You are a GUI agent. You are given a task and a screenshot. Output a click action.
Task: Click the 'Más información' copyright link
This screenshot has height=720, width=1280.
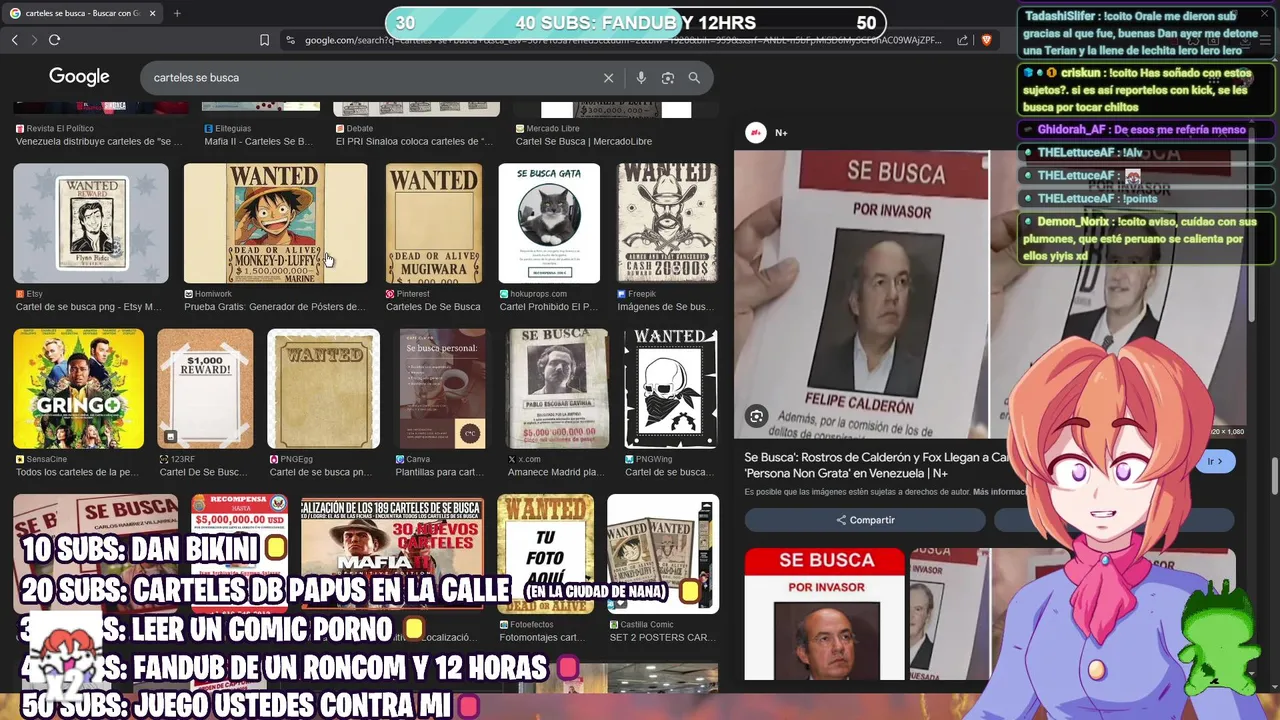point(1000,492)
